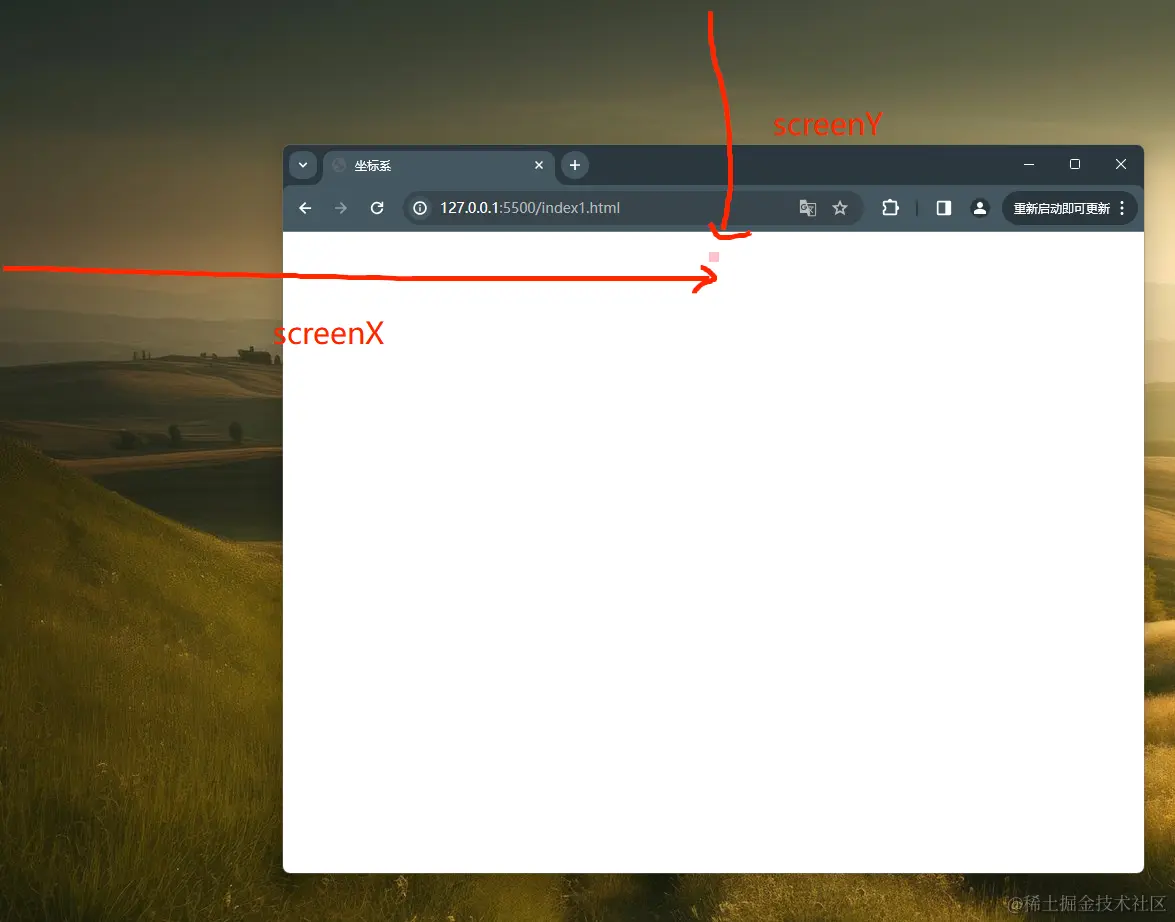Toggle the side panel
1175x922 pixels.
pos(943,208)
